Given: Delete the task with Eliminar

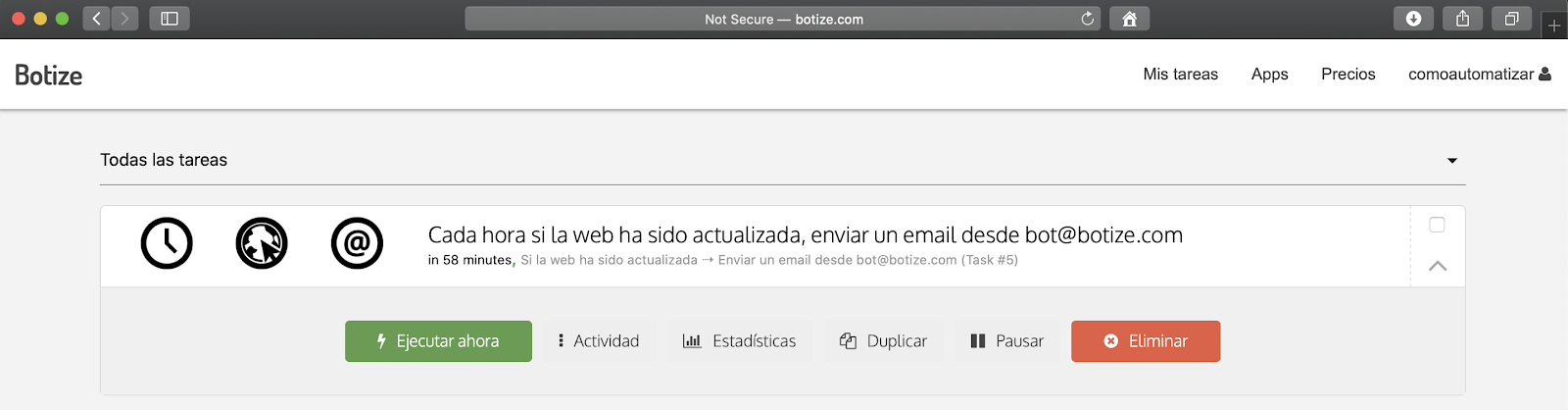Looking at the screenshot, I should (1146, 341).
